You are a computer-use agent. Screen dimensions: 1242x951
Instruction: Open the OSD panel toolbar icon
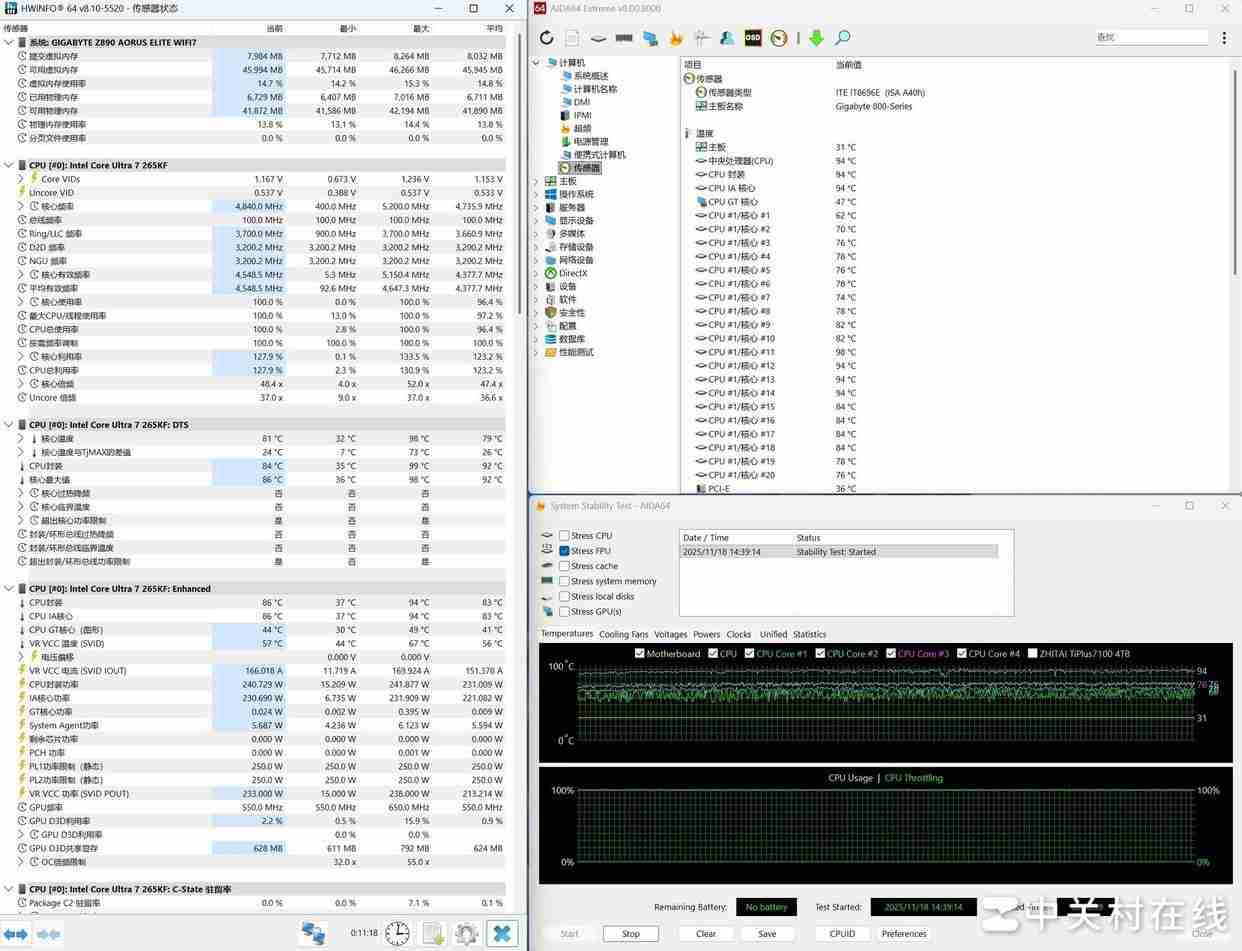click(753, 38)
